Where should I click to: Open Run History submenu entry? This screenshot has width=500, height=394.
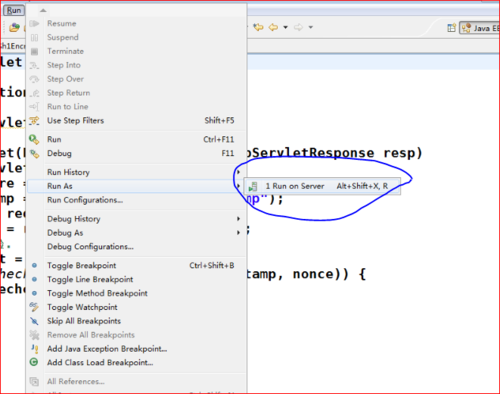click(x=137, y=172)
